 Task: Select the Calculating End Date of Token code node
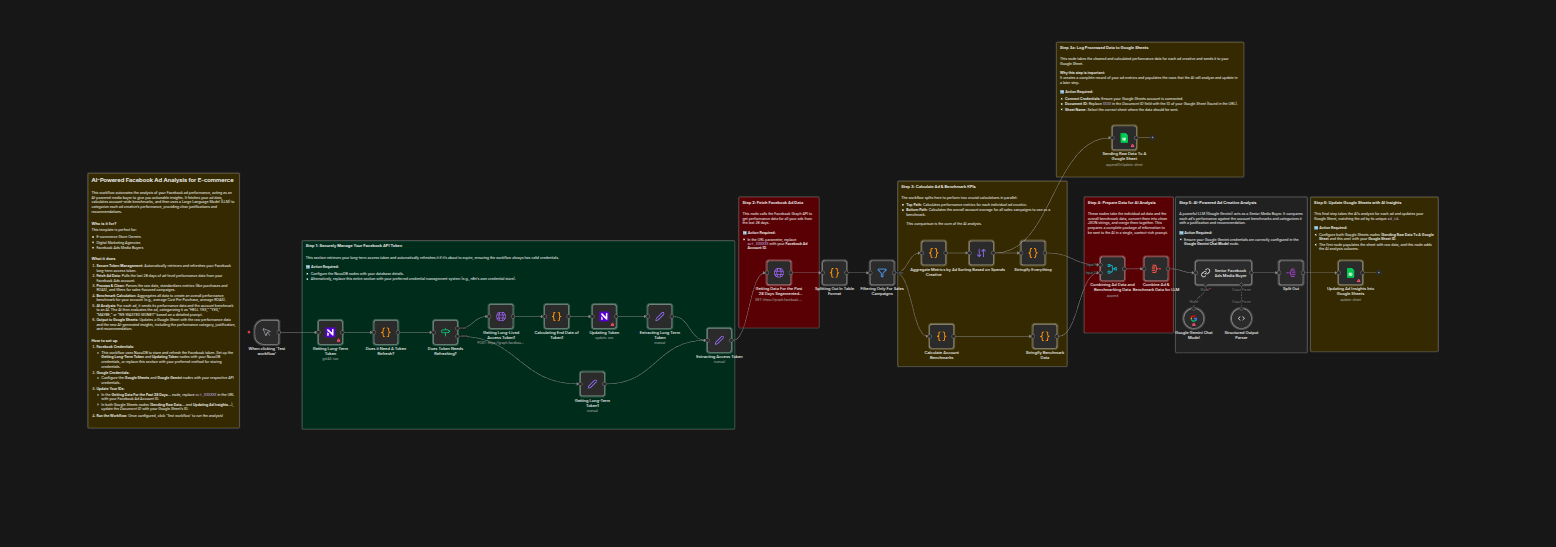click(556, 316)
